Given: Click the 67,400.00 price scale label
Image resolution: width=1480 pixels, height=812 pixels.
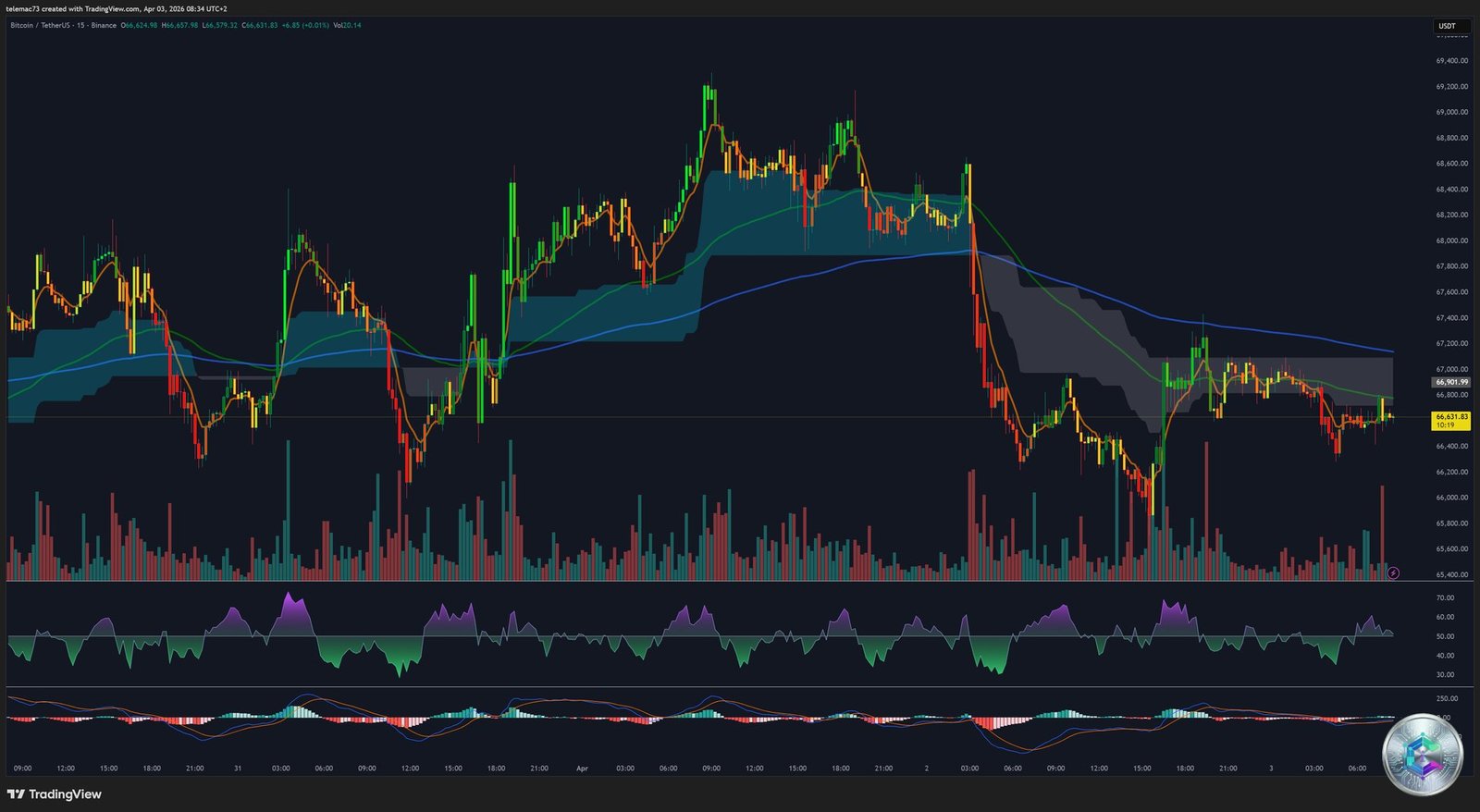Looking at the screenshot, I should point(1451,317).
